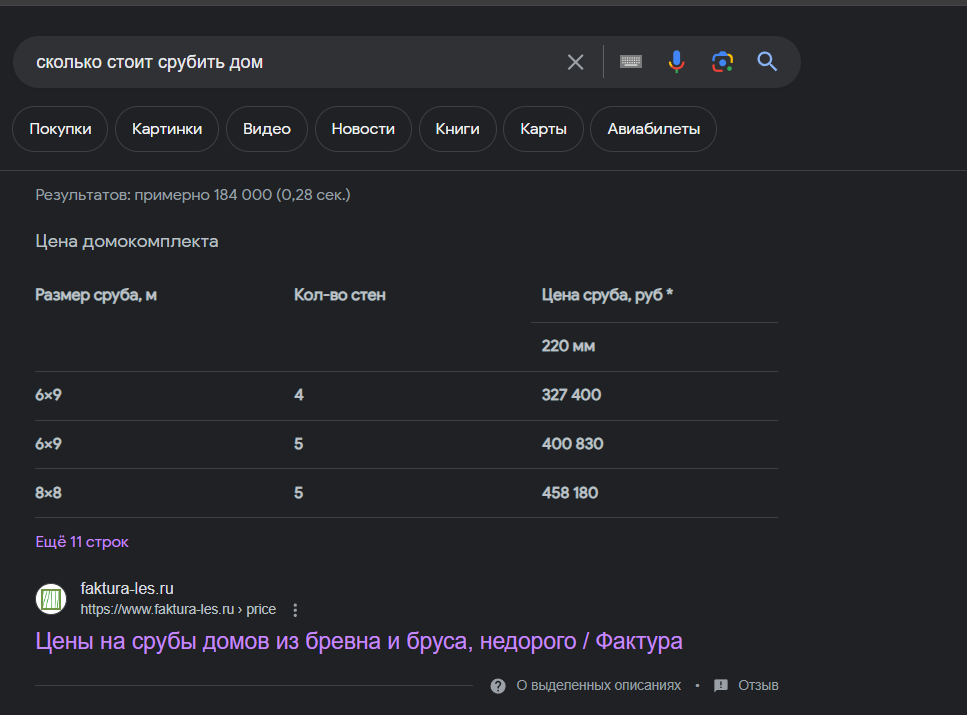Open Google Lens image search

pos(722,62)
